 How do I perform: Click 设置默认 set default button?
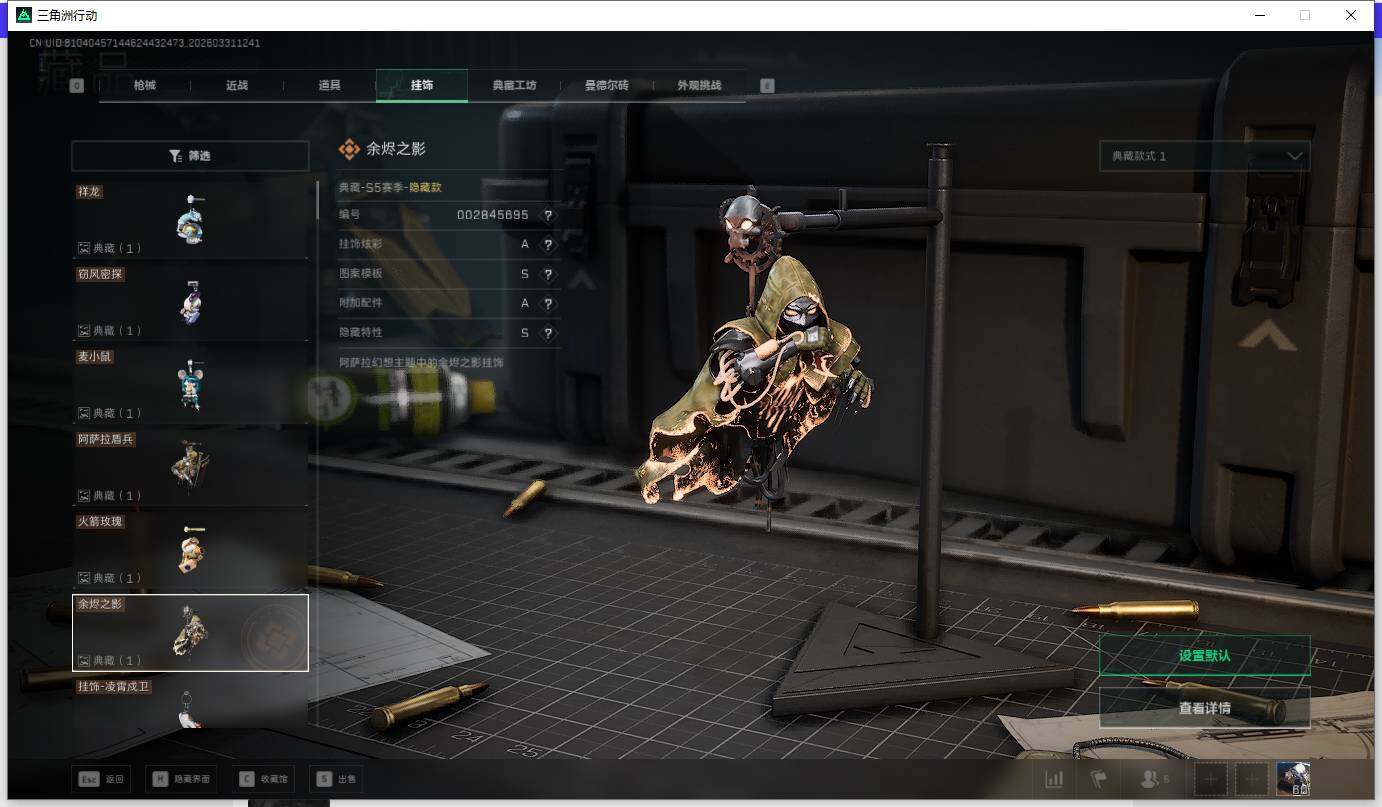[x=1204, y=656]
